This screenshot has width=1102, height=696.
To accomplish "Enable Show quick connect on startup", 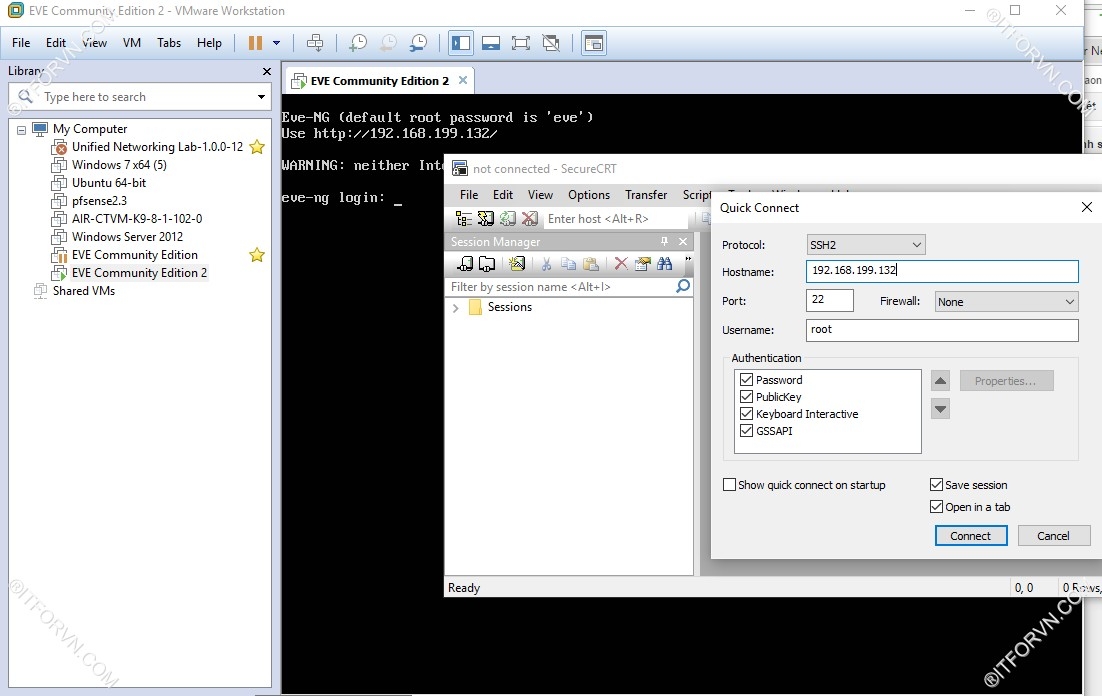I will 729,485.
